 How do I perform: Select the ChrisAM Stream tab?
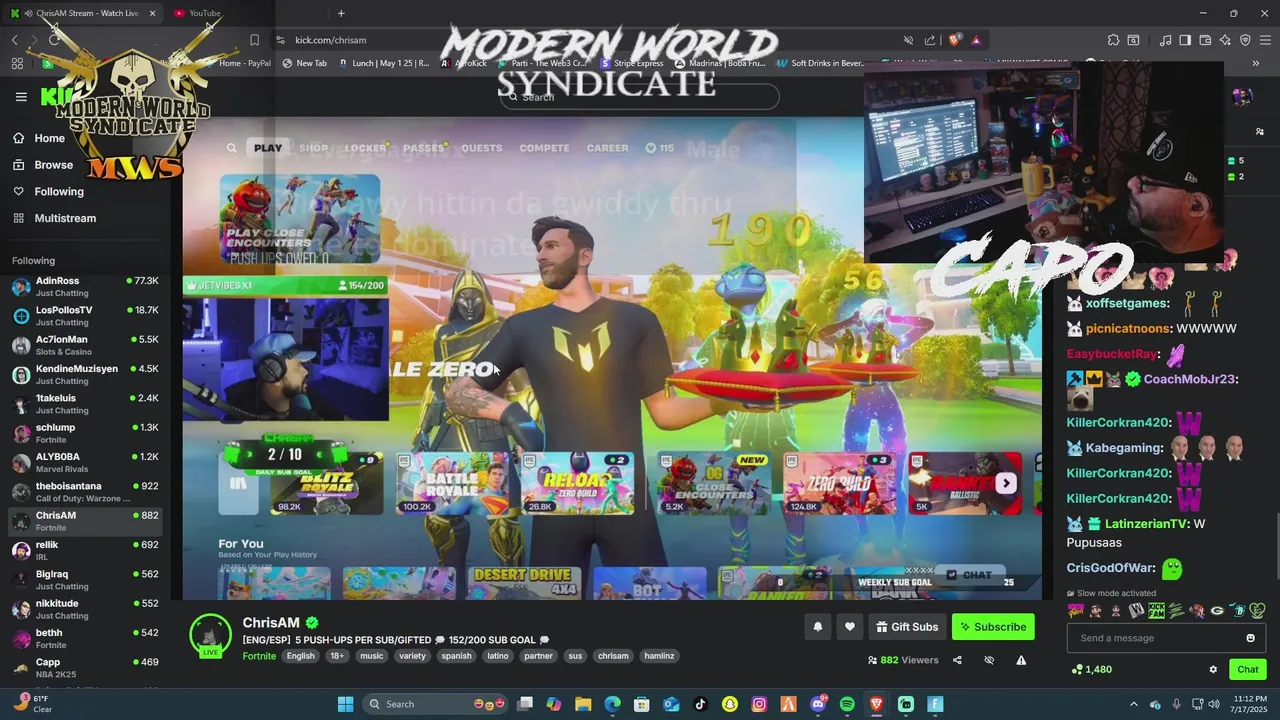84,13
